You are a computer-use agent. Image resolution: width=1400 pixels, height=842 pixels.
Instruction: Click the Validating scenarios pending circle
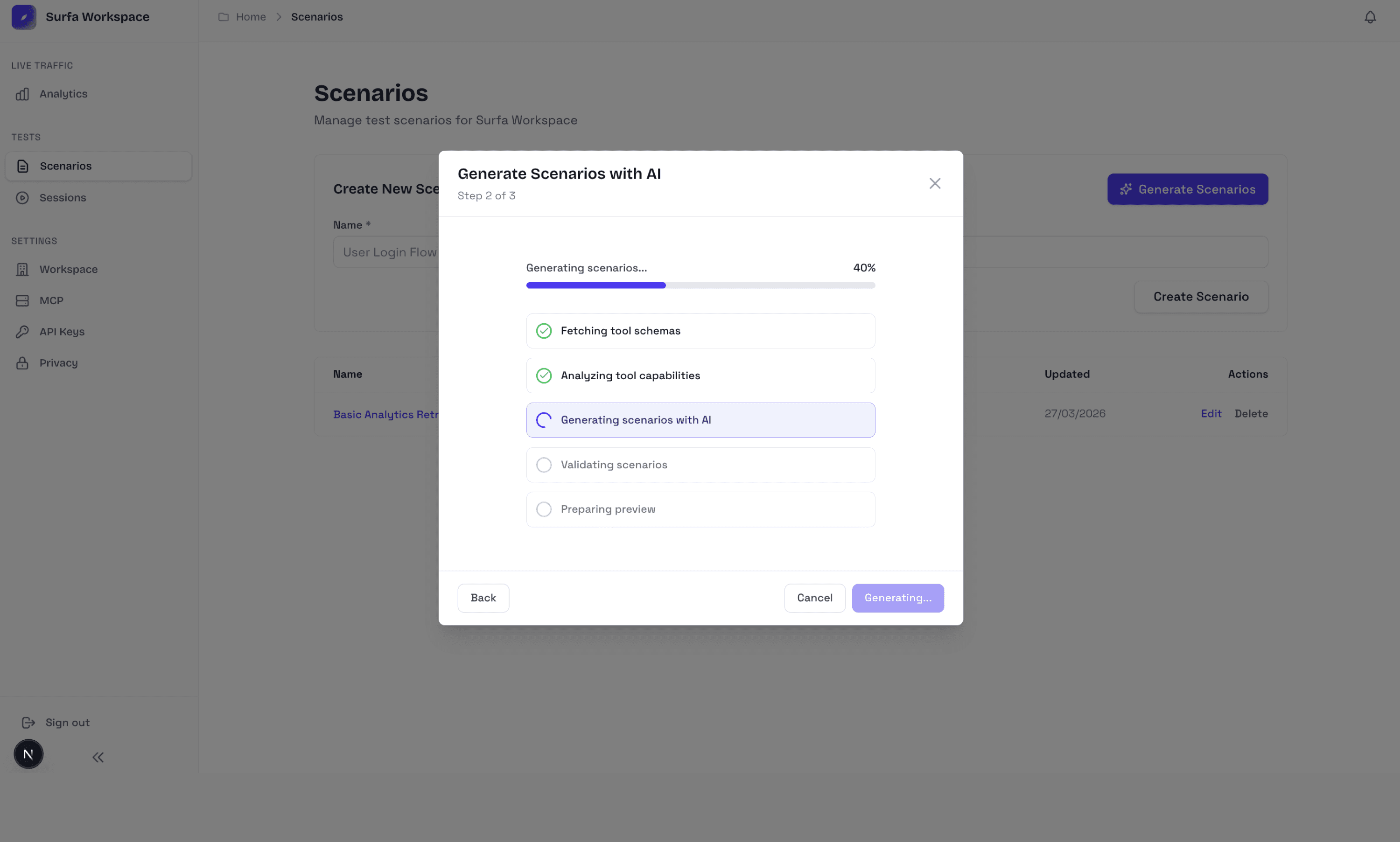pyautogui.click(x=544, y=465)
